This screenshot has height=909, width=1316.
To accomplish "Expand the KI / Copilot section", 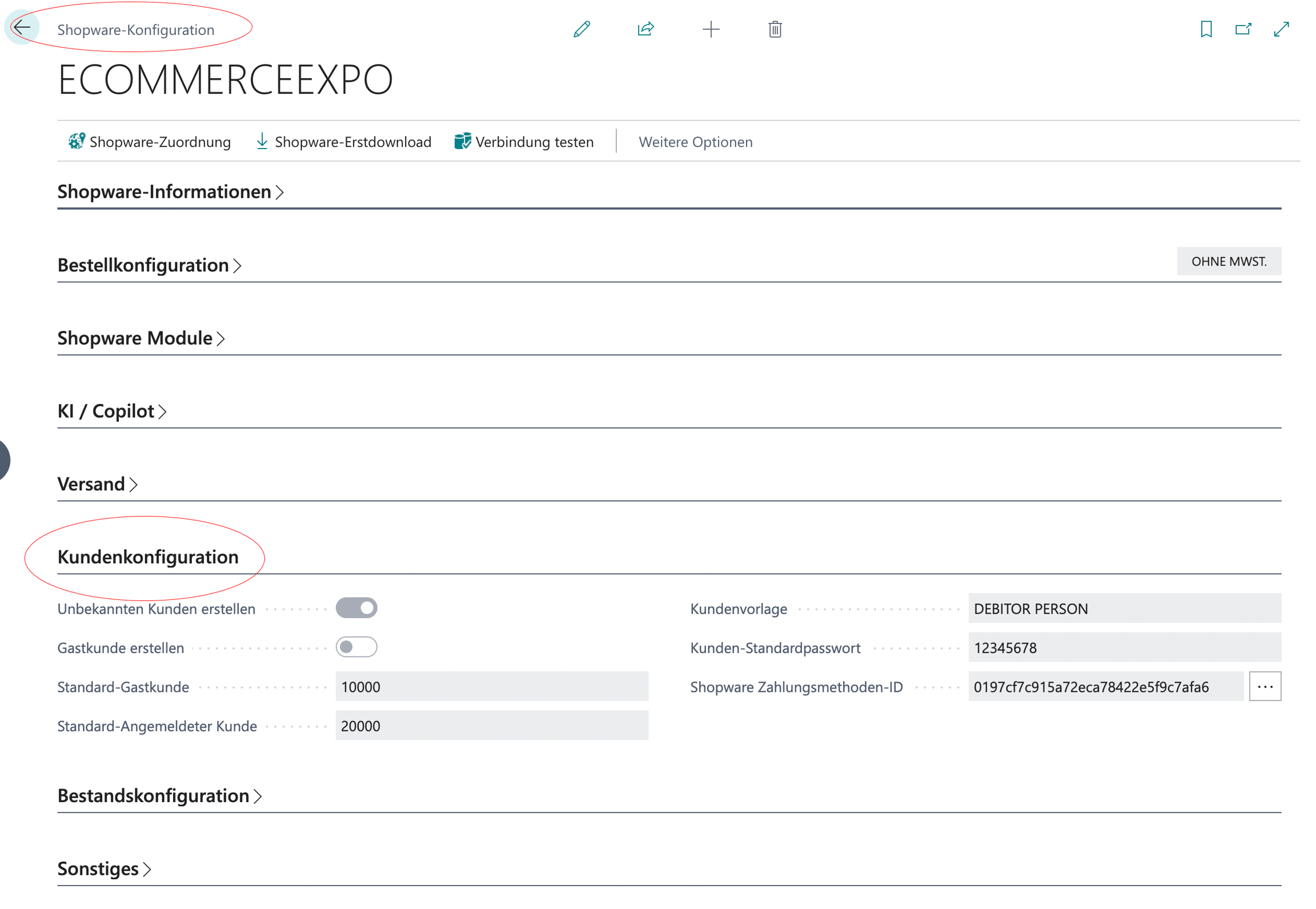I will point(112,411).
